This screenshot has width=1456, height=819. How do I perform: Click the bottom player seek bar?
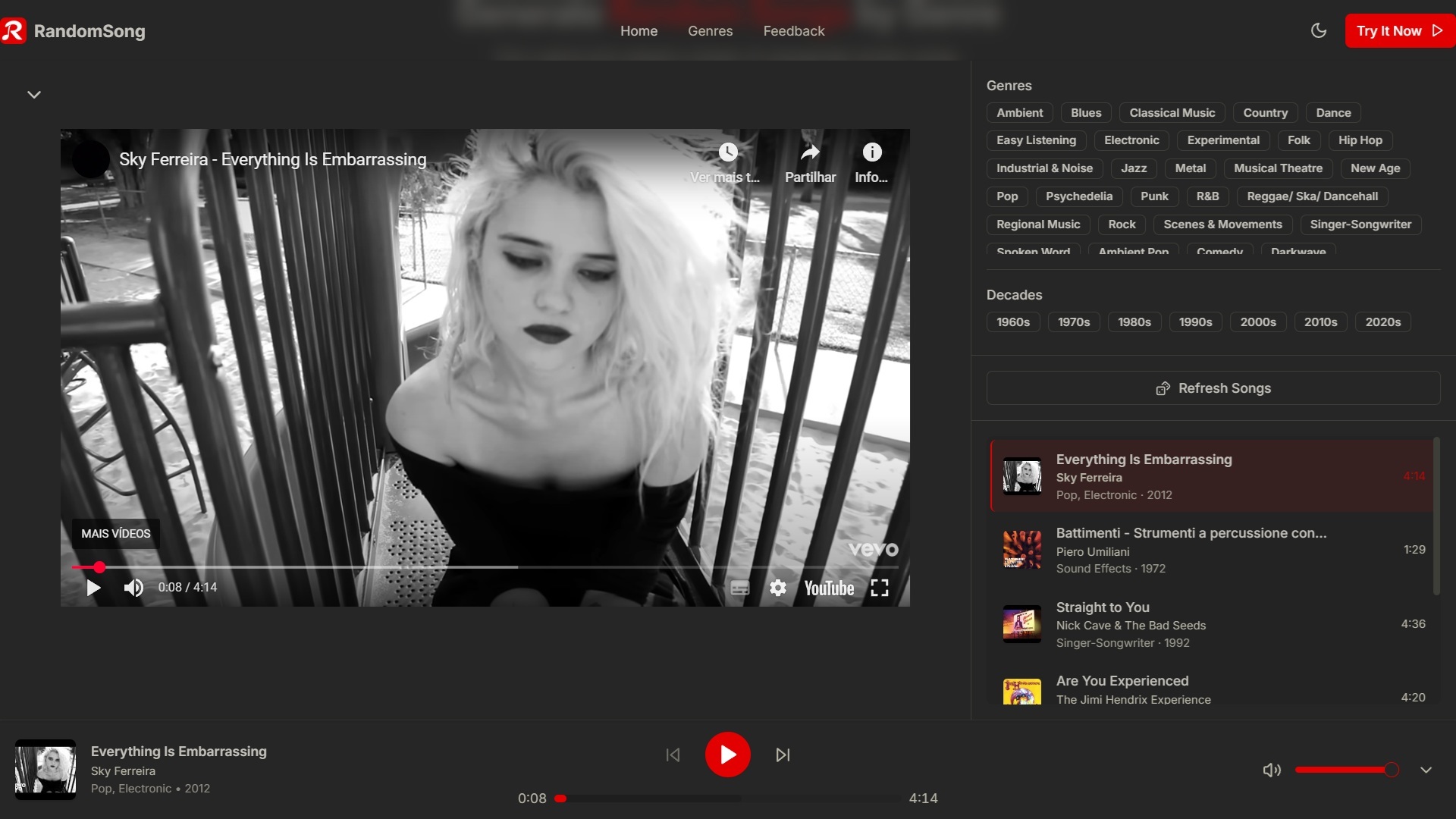[x=728, y=799]
